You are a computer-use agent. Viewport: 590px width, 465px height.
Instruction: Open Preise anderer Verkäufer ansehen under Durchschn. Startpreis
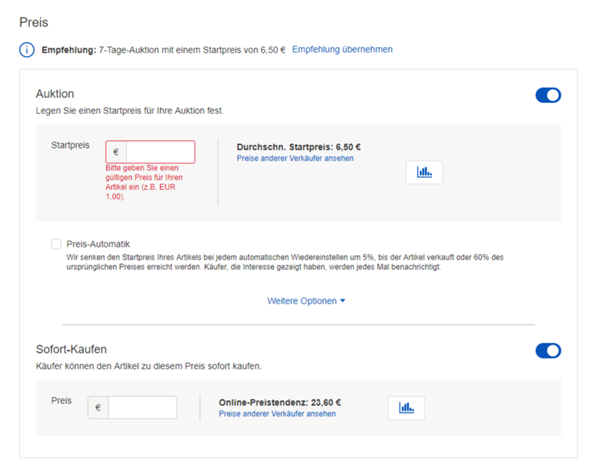pos(295,158)
